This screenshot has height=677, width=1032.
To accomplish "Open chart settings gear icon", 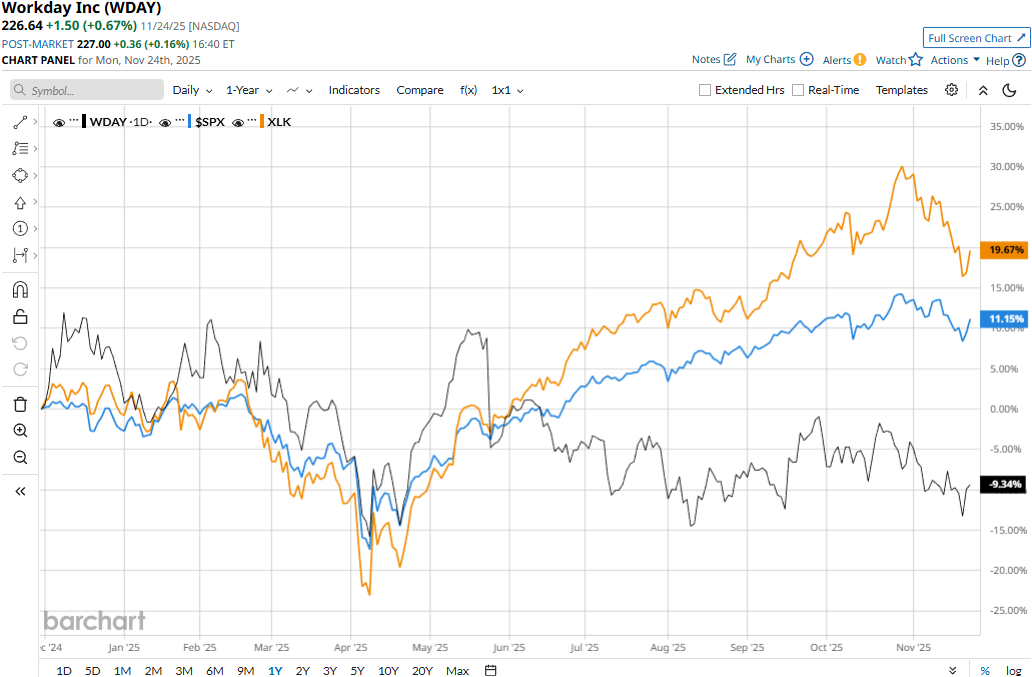I will tap(951, 90).
